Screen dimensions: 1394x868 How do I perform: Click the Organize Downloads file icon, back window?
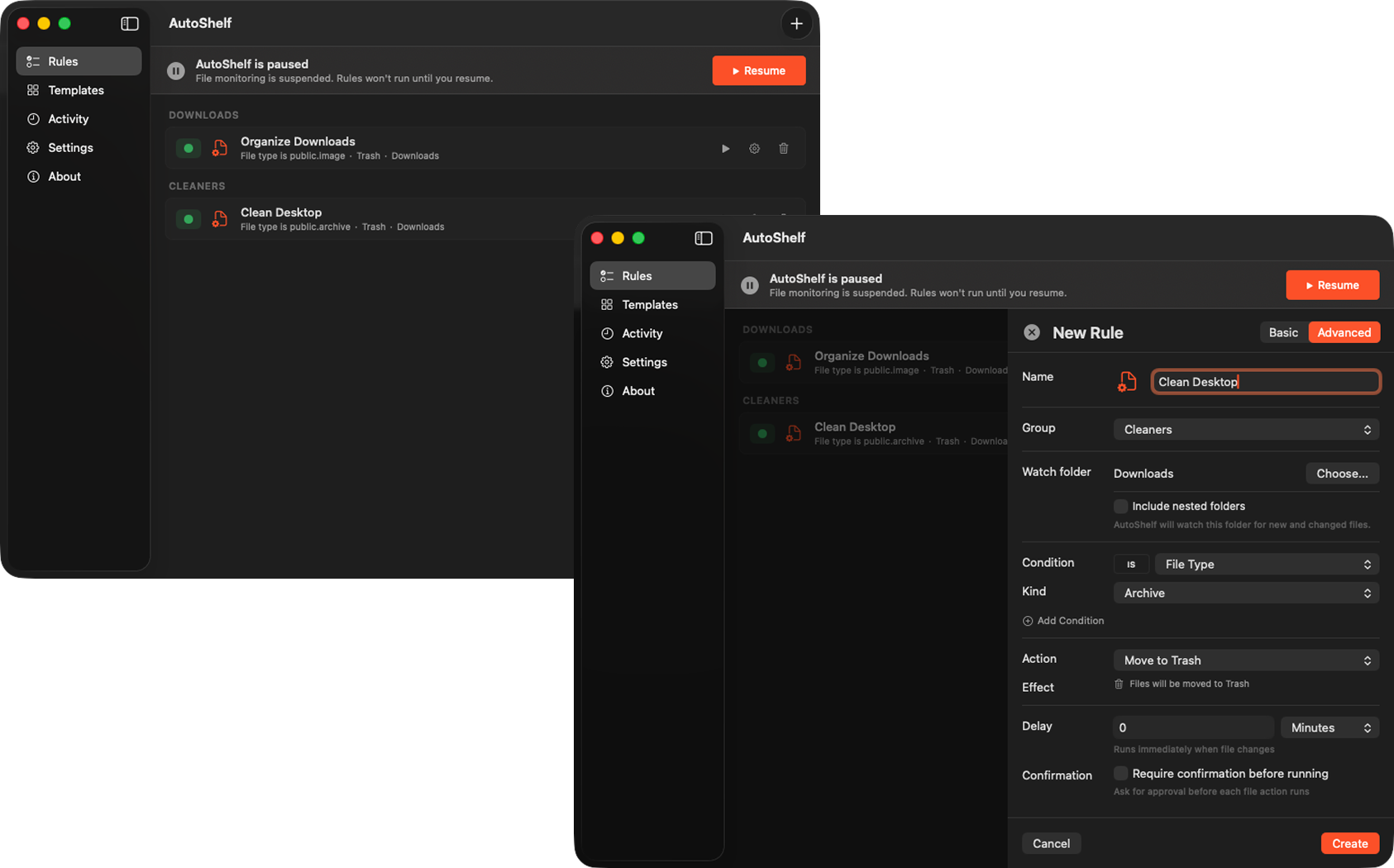coord(220,149)
